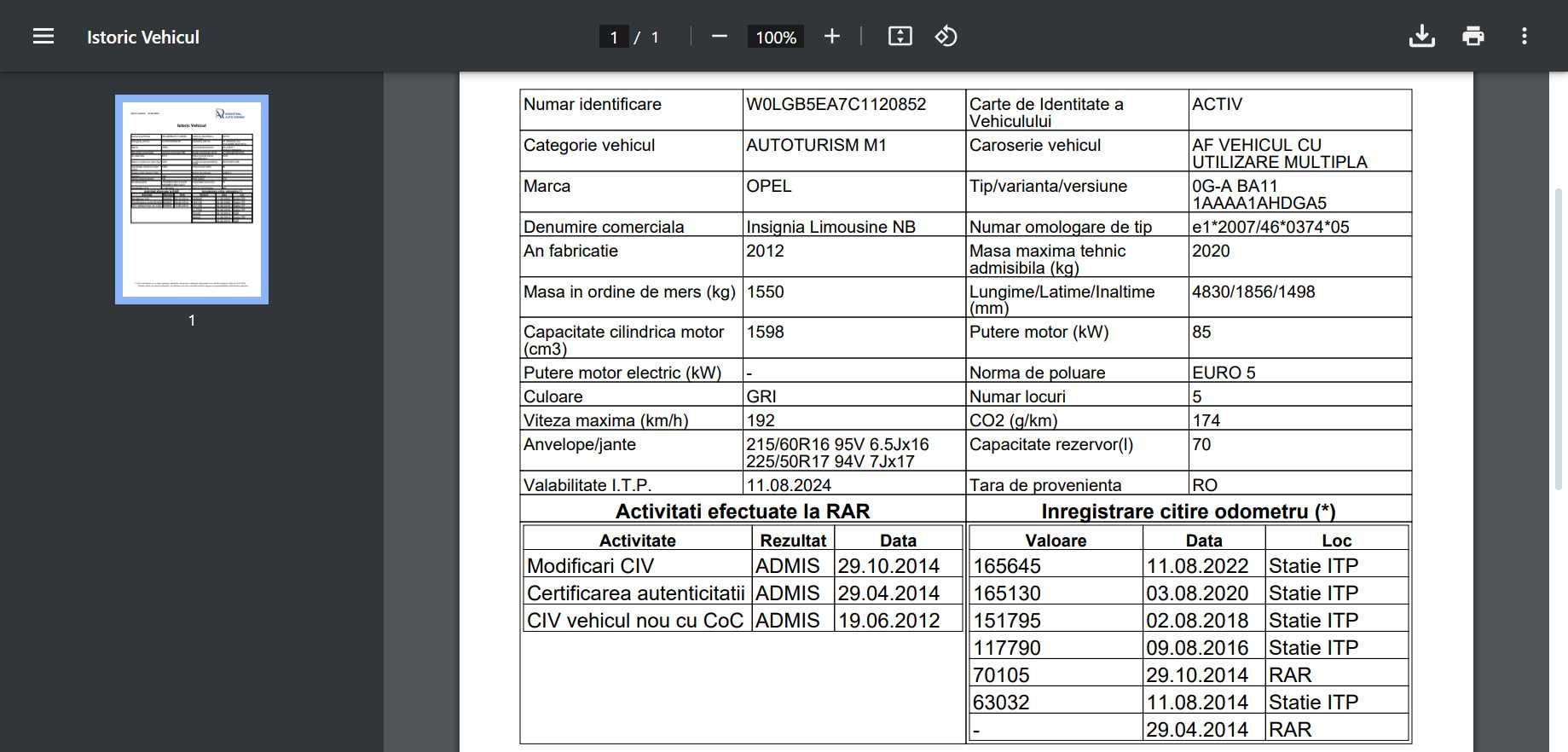
Task: Open the more actions menu
Action: point(1525,37)
